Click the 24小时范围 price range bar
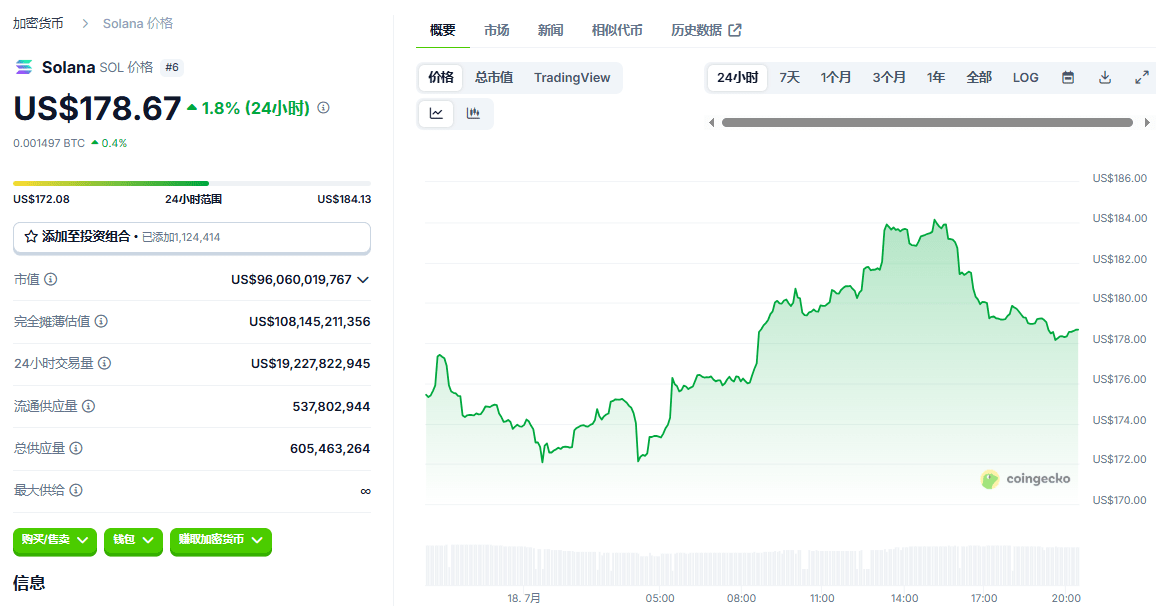1161x606 pixels. [x=192, y=184]
